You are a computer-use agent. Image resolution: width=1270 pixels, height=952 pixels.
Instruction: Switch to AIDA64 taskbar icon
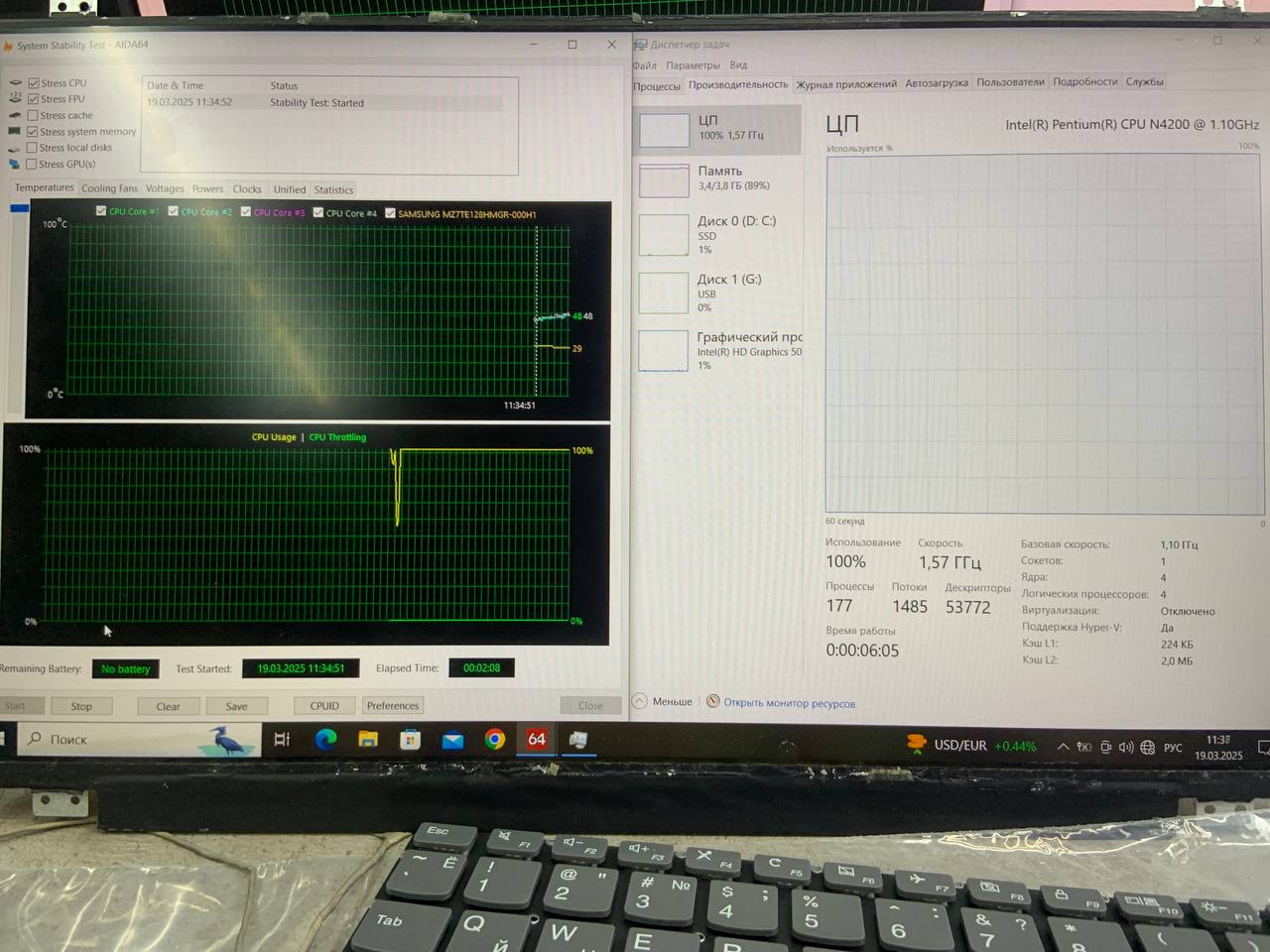(x=537, y=739)
